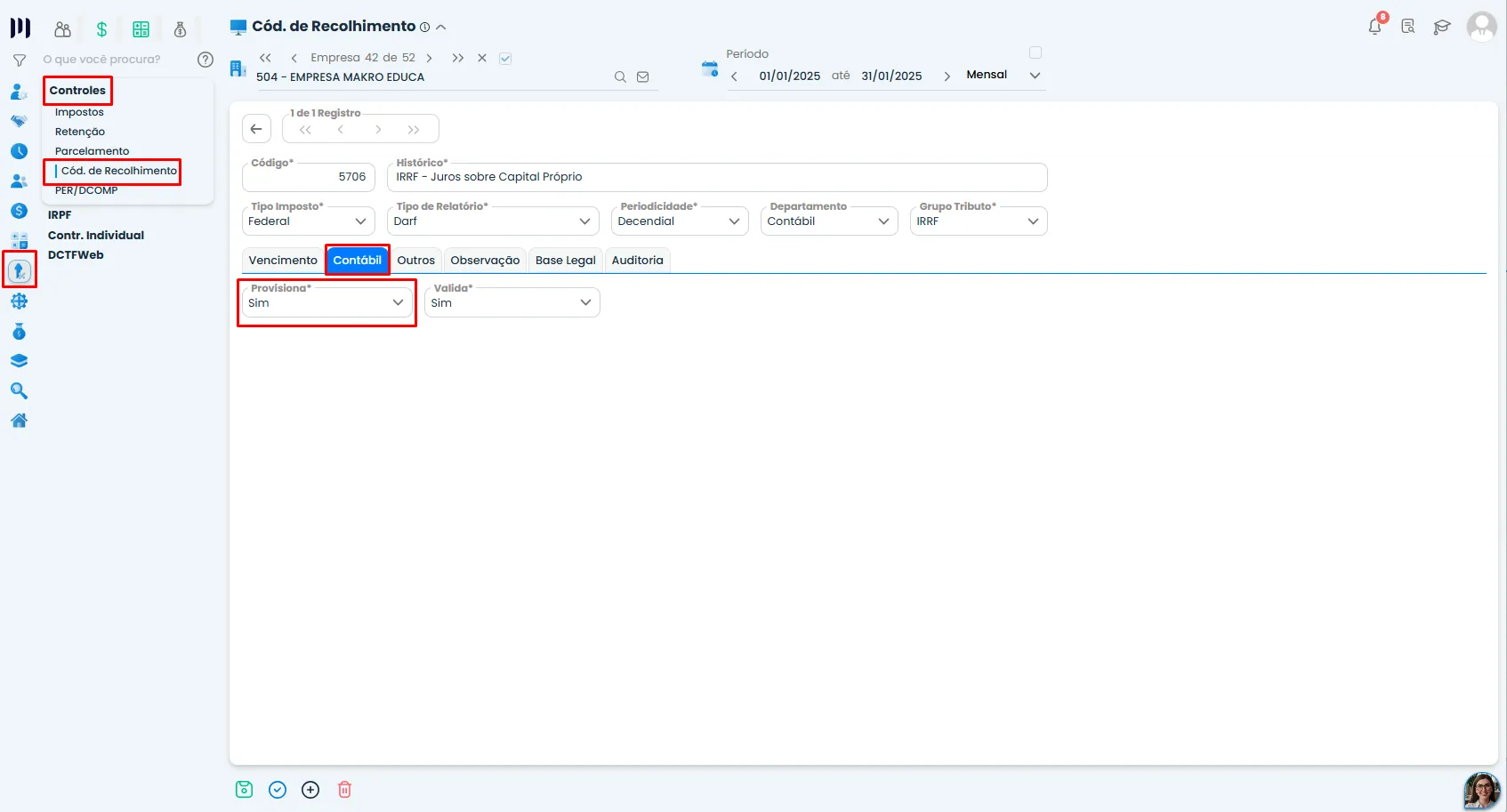Click the red trash delete icon
The height and width of the screenshot is (812, 1507).
pos(345,790)
